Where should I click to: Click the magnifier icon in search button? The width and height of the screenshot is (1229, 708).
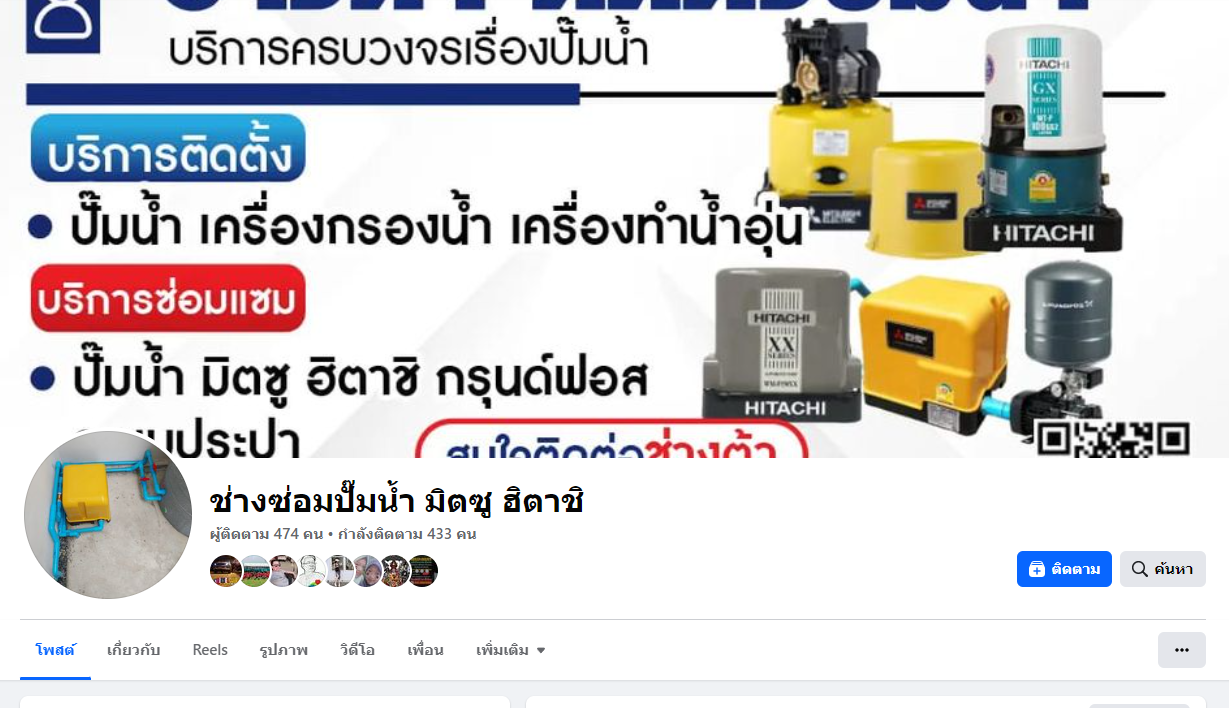point(1139,569)
